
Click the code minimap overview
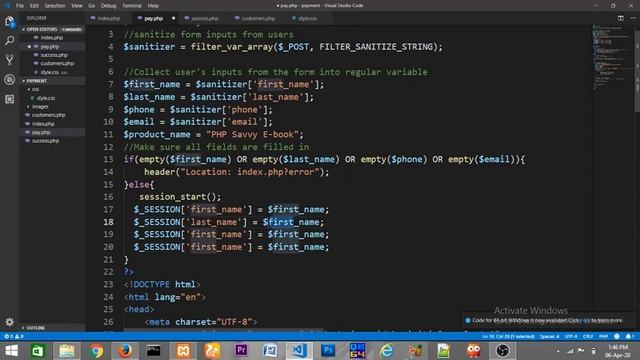[612, 57]
